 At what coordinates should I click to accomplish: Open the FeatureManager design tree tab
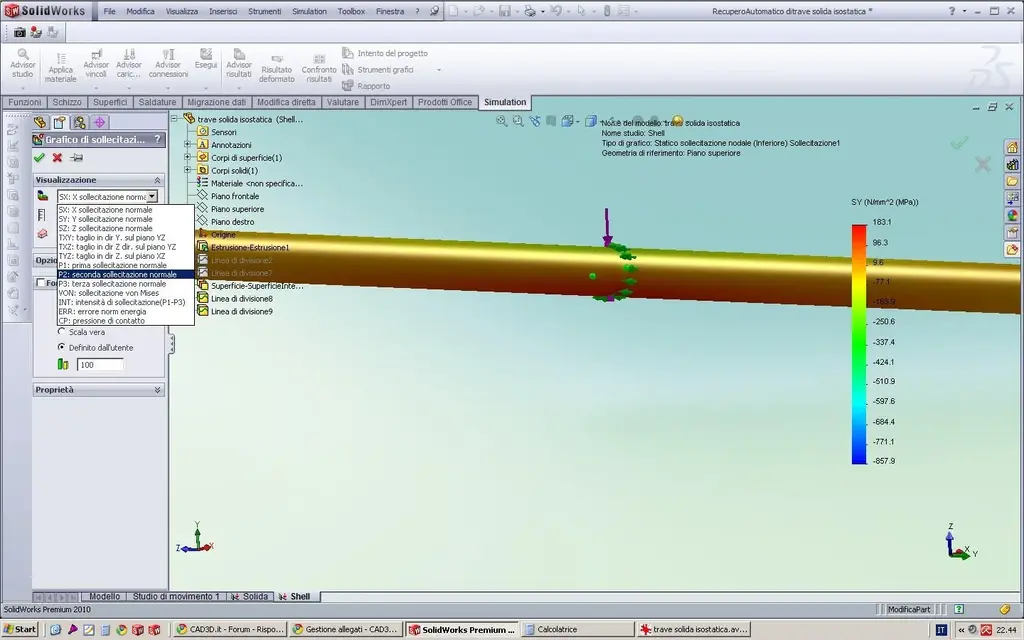tap(40, 122)
